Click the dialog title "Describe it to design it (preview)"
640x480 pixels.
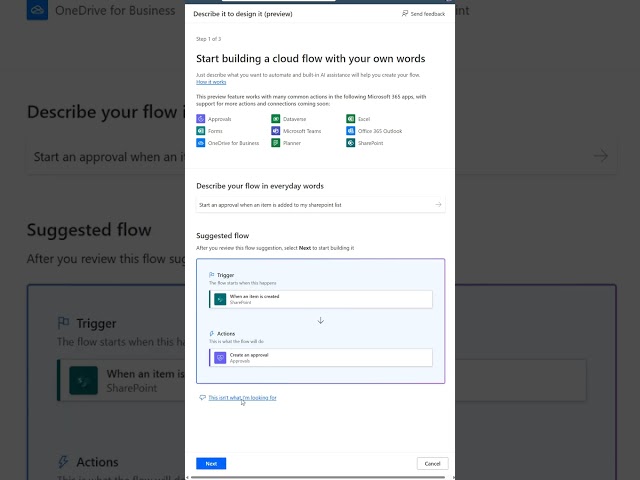[243, 14]
